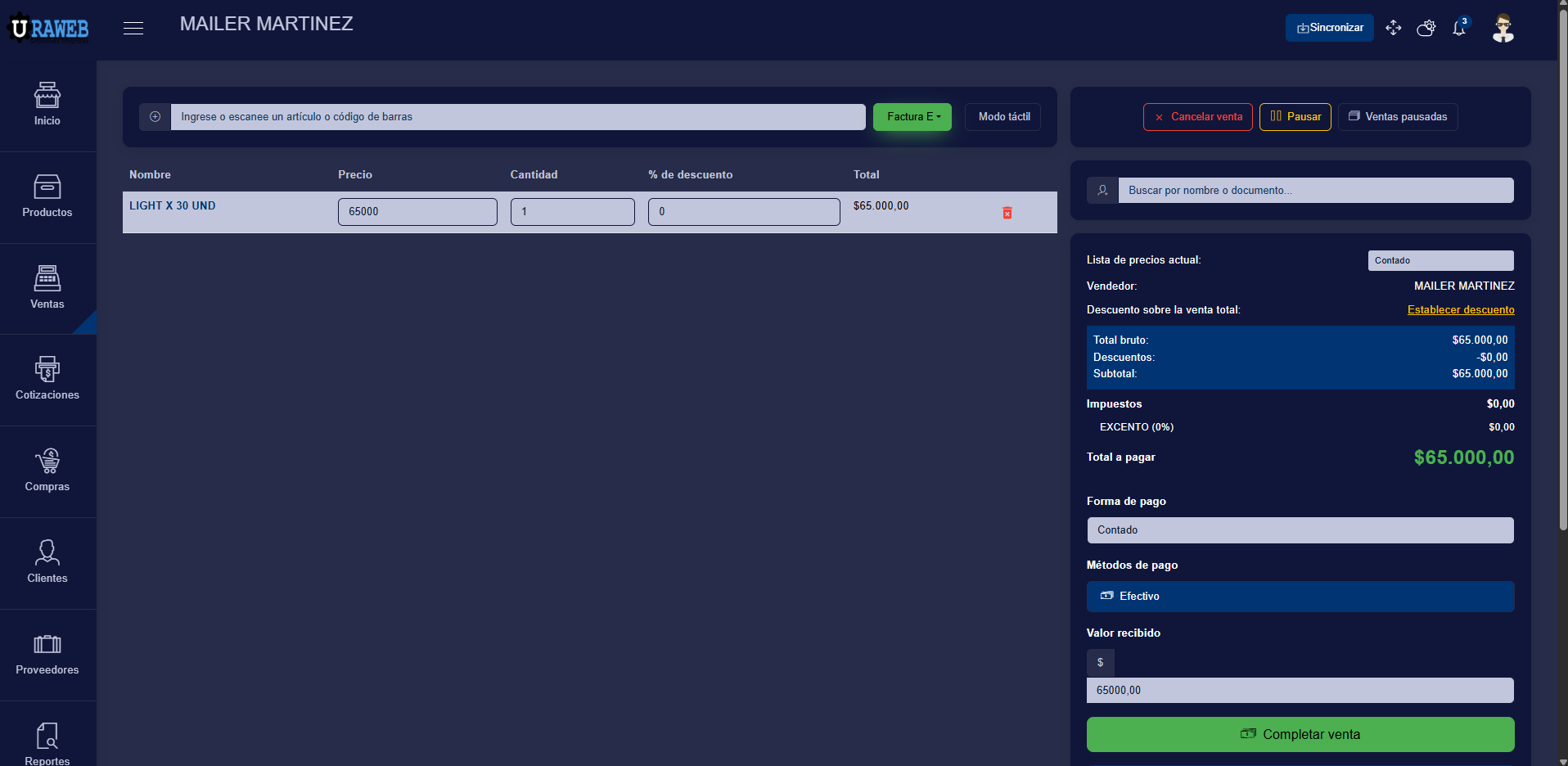Screen dimensions: 1568x766
Task: Navigate to Clientes in the sidebar
Action: tap(47, 562)
